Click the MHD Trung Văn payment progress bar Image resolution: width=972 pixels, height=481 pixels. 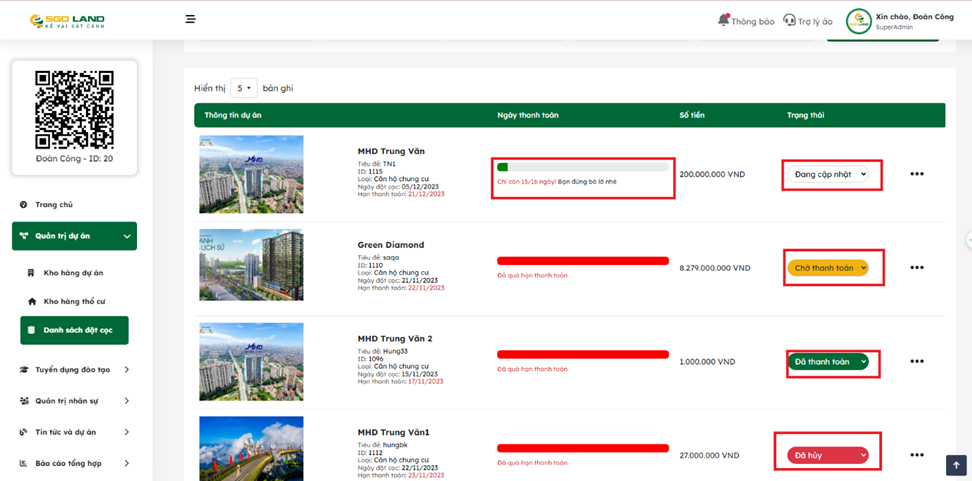point(583,167)
